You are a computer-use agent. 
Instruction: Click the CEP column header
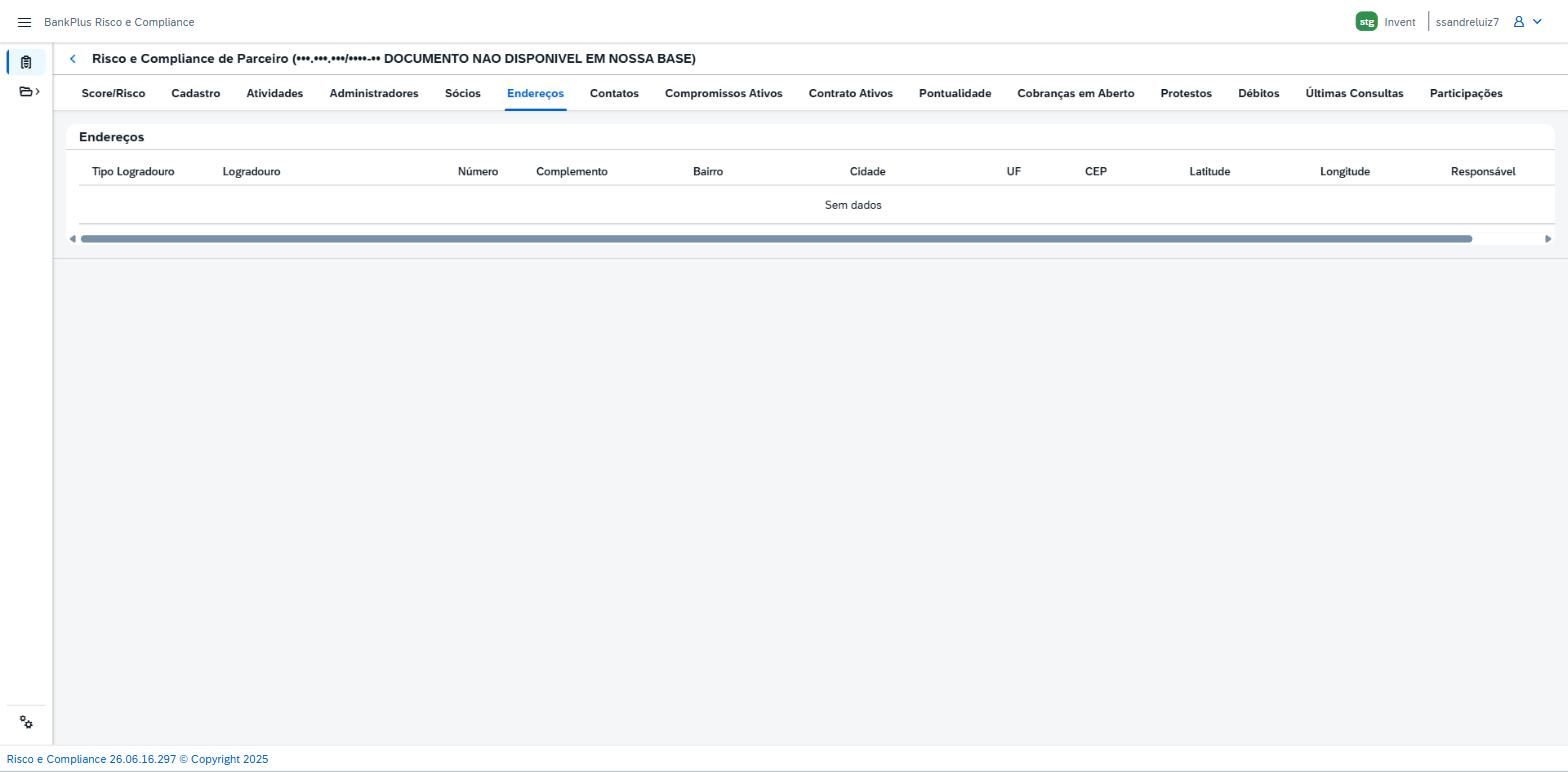1096,172
